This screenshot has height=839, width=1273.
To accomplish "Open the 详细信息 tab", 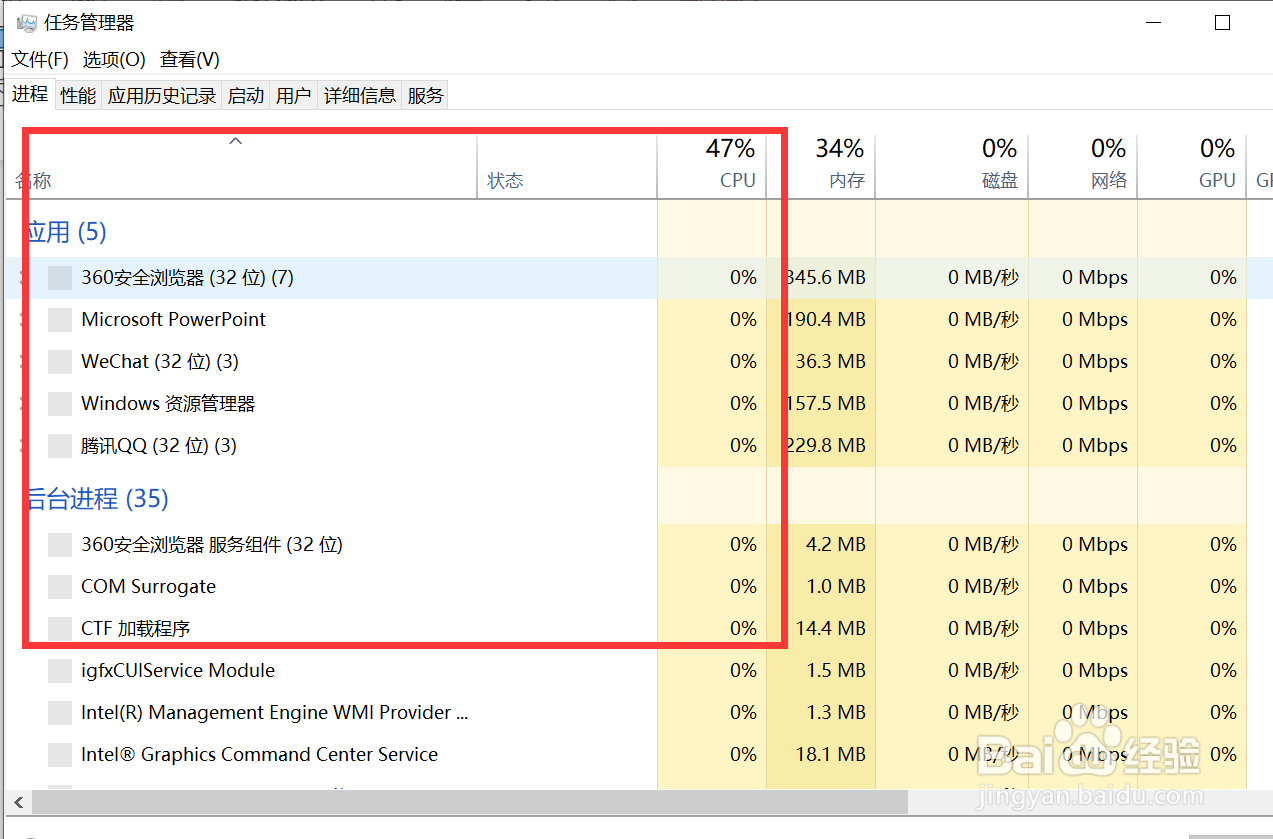I will click(x=360, y=96).
